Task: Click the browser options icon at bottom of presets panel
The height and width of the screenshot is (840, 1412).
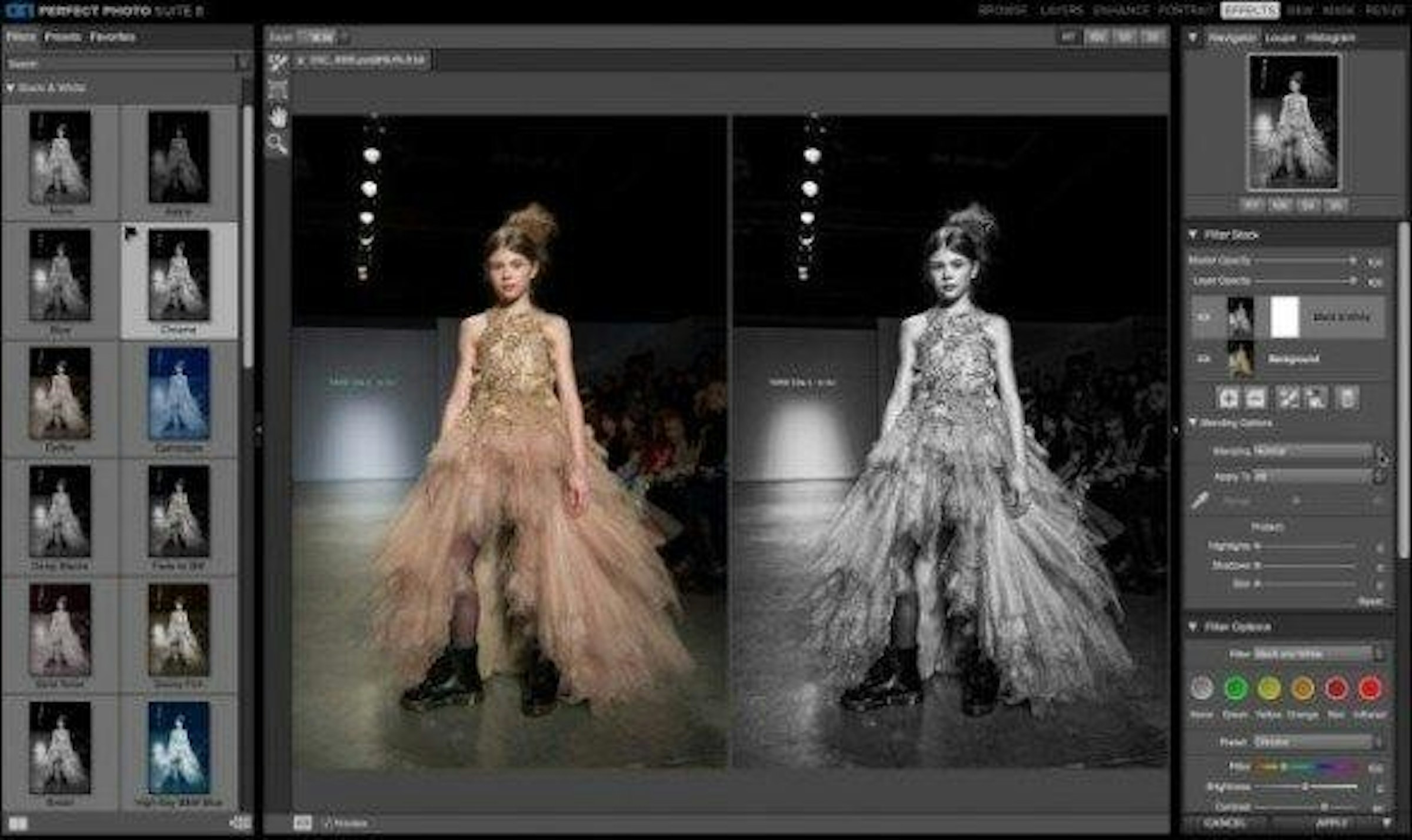Action: pos(241,822)
